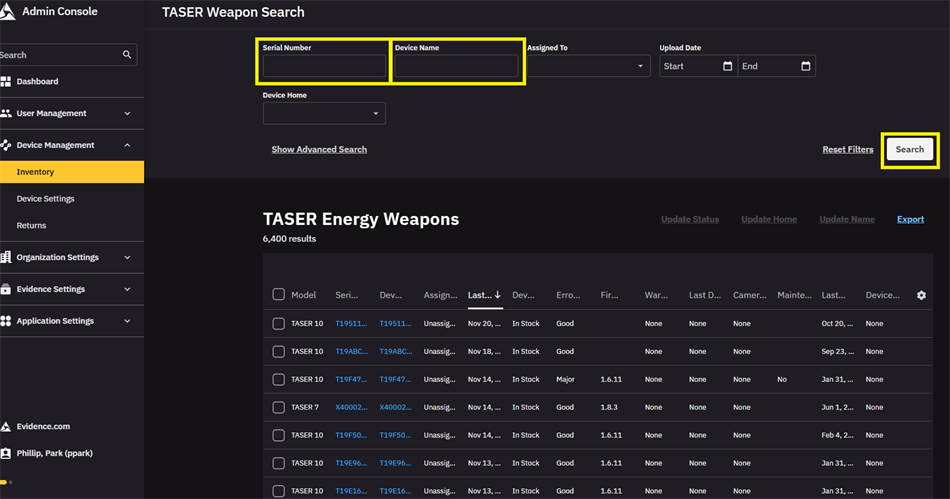Image resolution: width=950 pixels, height=499 pixels.
Task: Go to Returns in the sidebar
Action: (31, 226)
